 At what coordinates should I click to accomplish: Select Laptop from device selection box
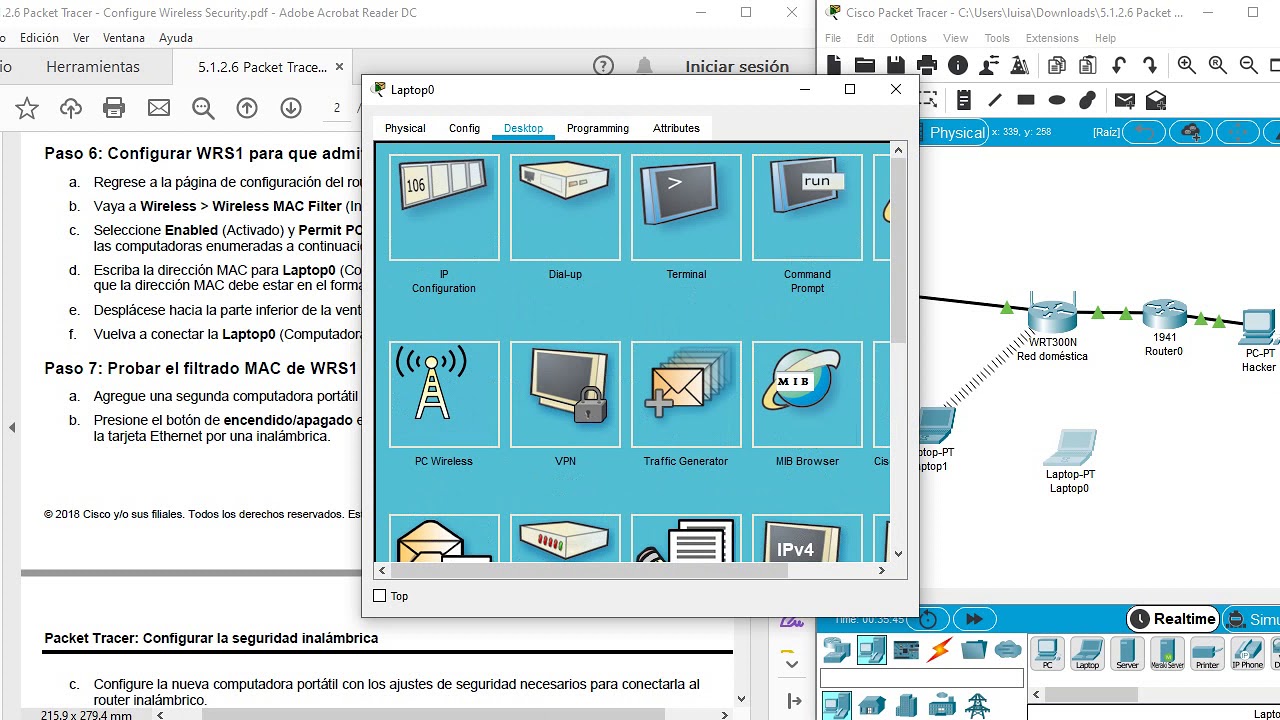(1087, 654)
